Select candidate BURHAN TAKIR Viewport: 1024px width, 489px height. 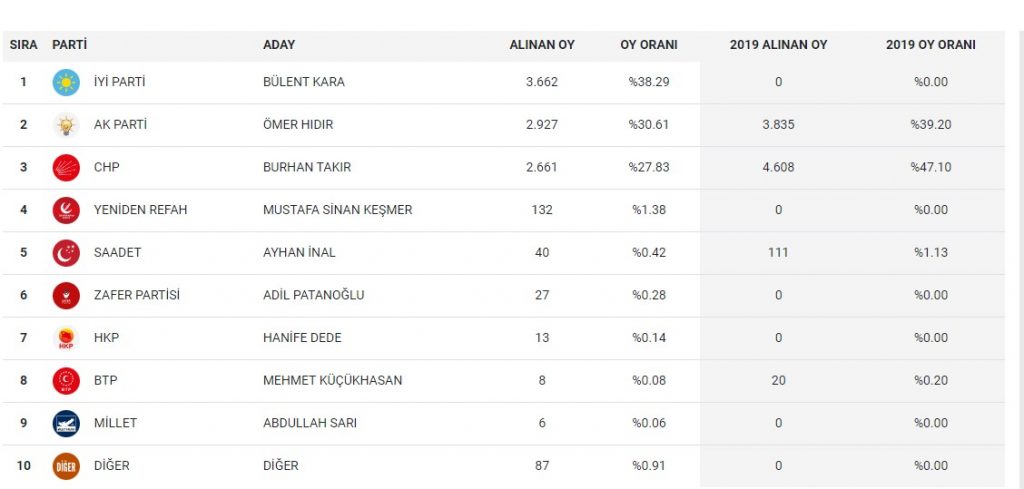coord(306,167)
